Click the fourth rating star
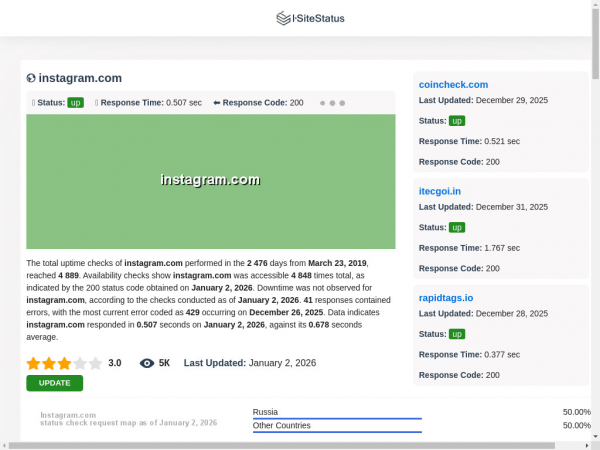This screenshot has height=450, width=600. pos(80,363)
